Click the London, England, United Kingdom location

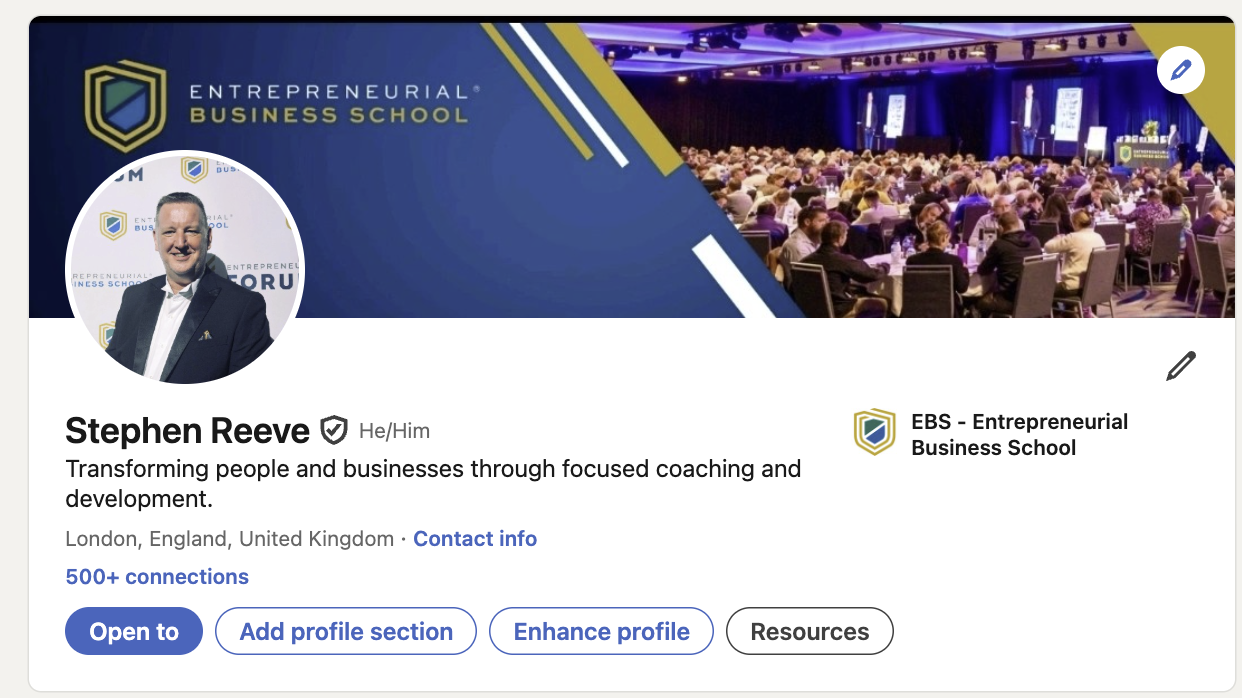229,539
